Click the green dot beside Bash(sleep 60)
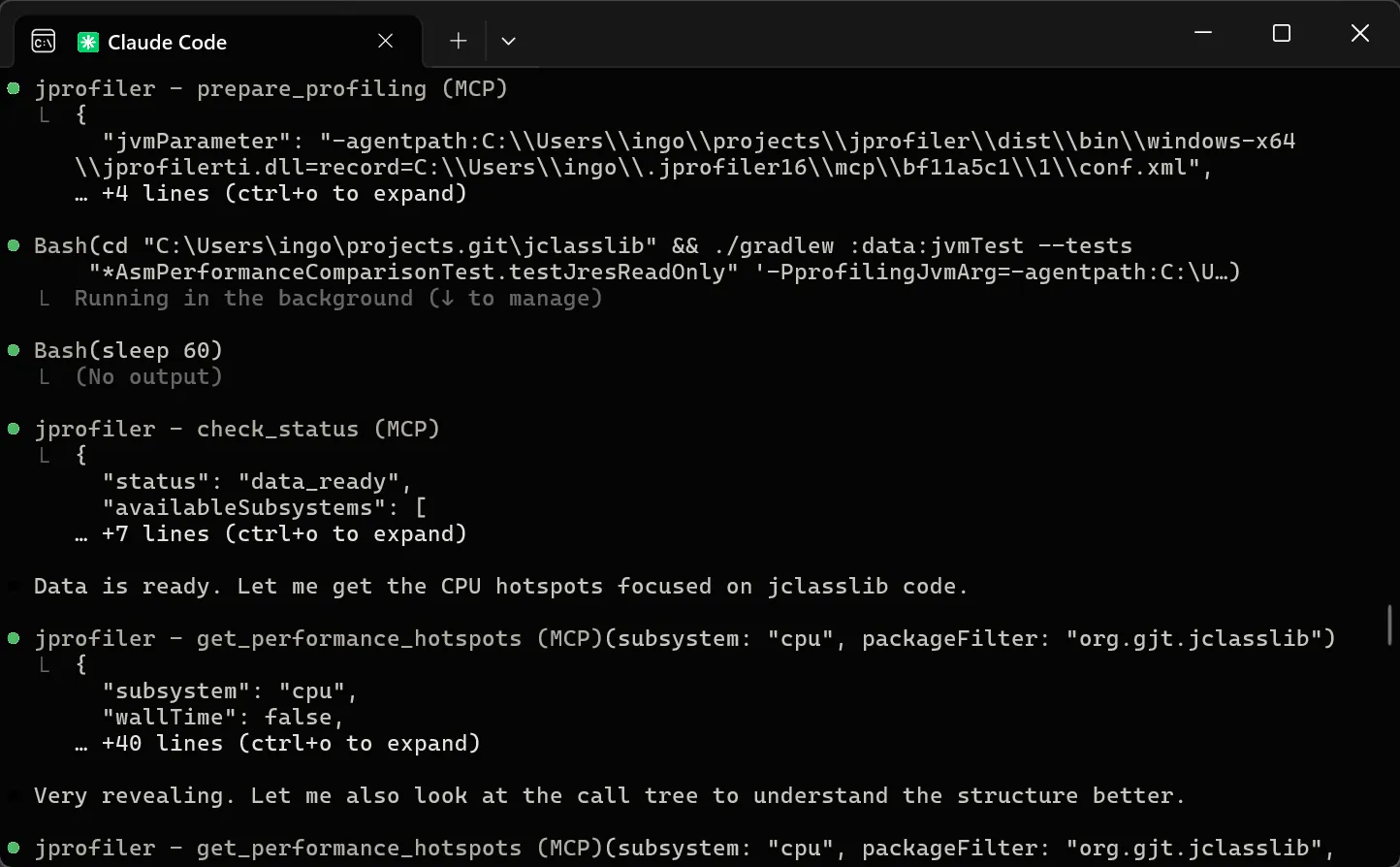Image resolution: width=1400 pixels, height=867 pixels. [x=14, y=348]
